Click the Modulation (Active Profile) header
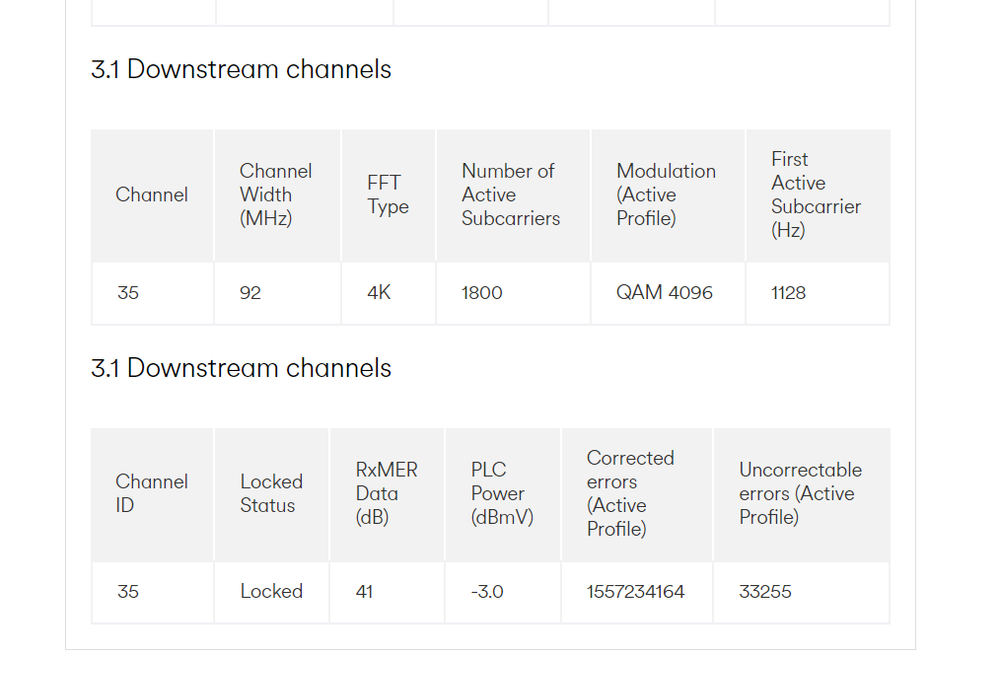This screenshot has height=673, width=999. [x=666, y=194]
